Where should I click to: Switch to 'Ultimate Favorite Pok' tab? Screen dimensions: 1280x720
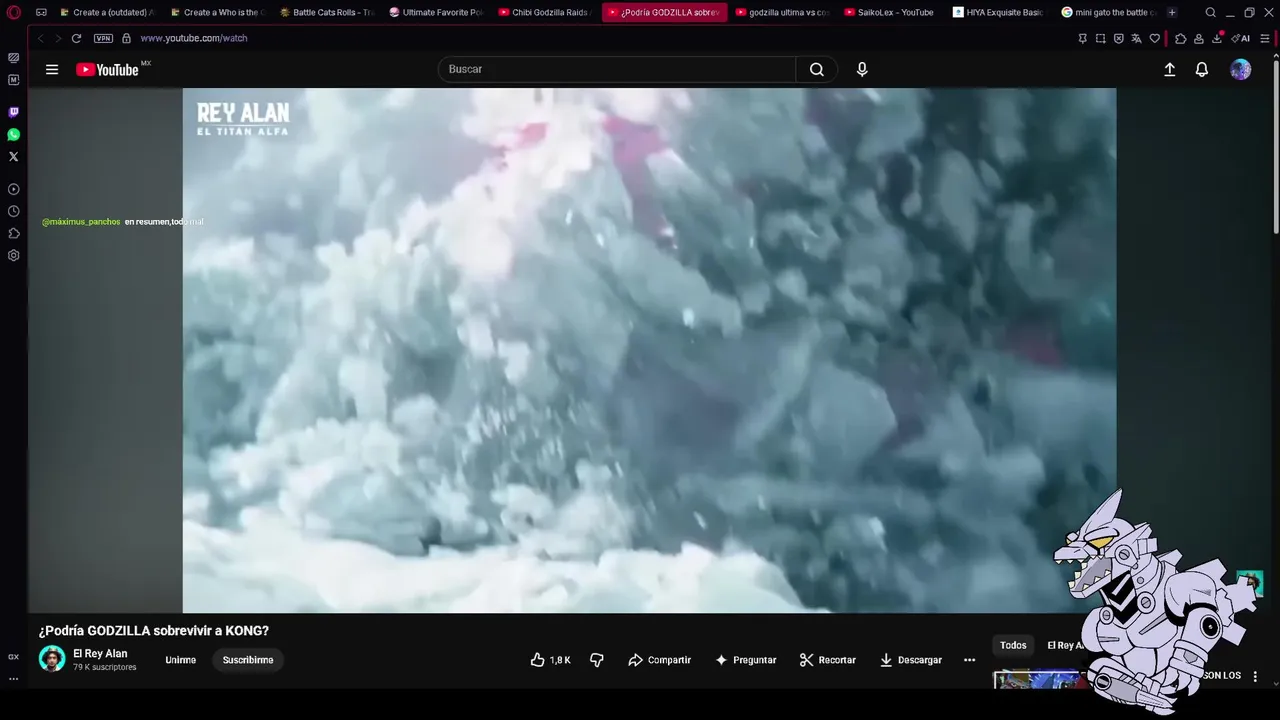coord(436,13)
